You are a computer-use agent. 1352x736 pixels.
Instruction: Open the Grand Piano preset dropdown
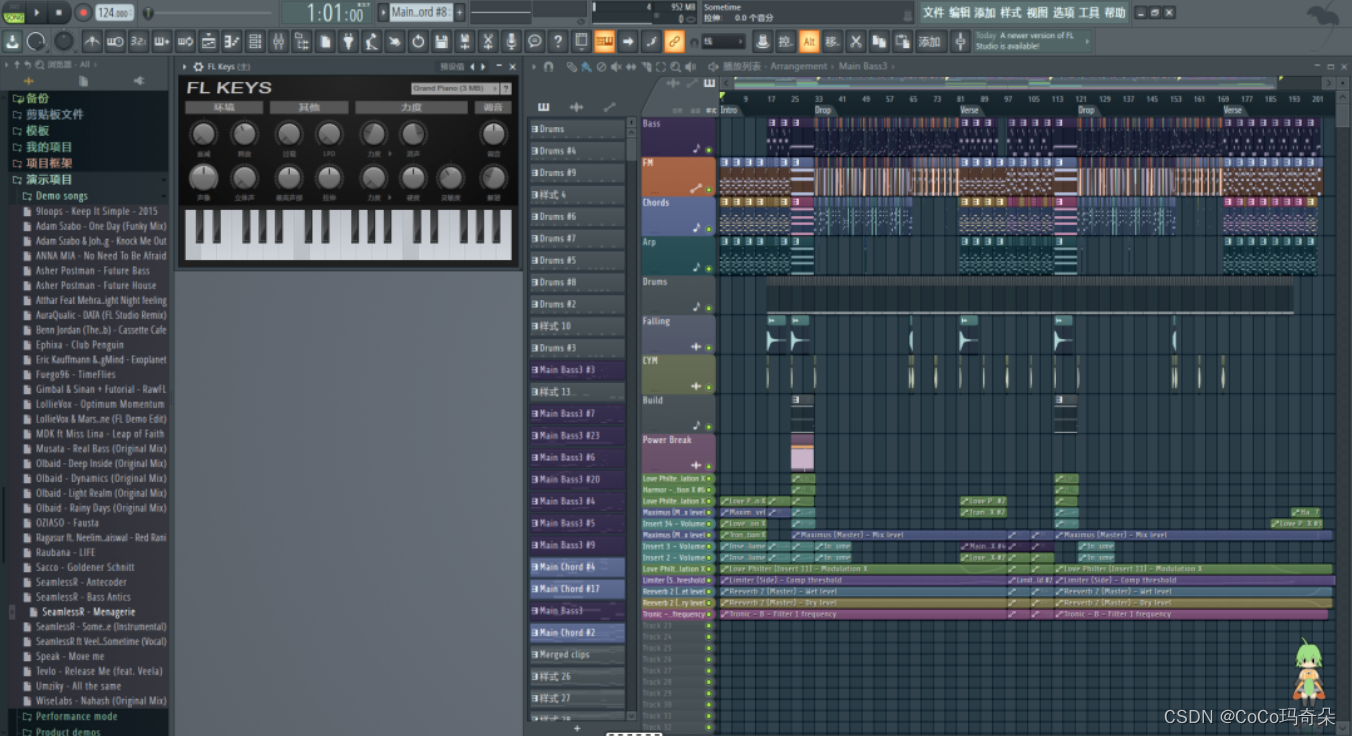455,89
